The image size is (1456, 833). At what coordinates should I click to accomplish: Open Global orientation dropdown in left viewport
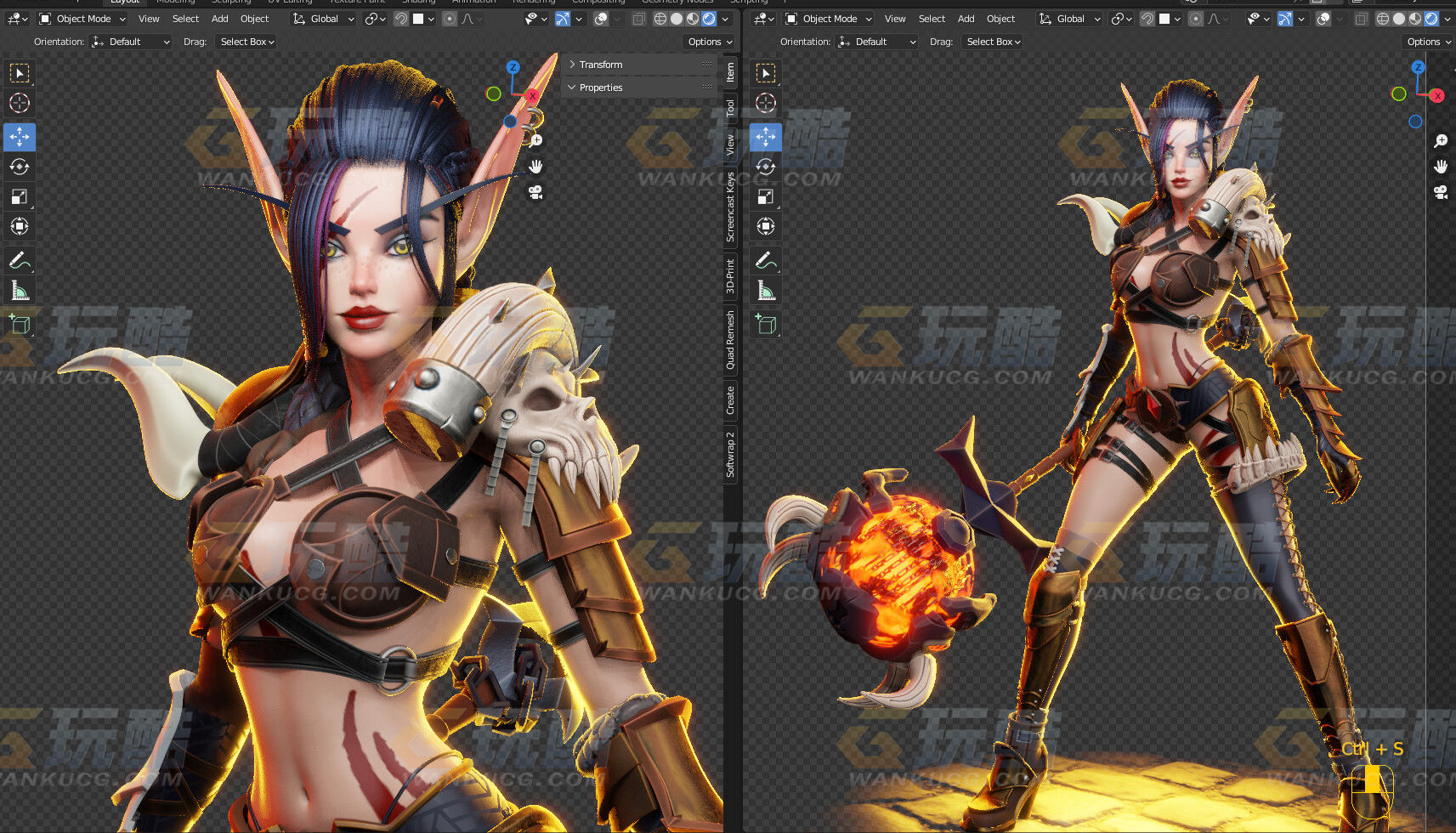324,19
